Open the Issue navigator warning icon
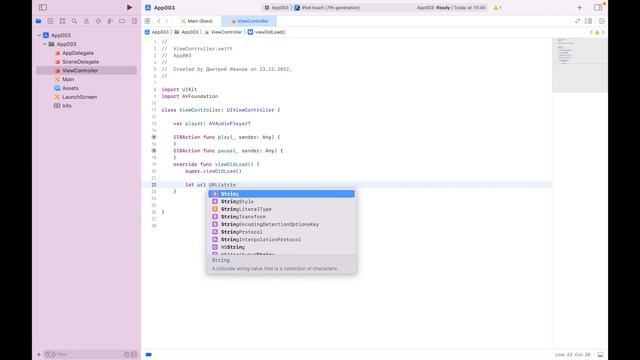The image size is (640, 360). pos(86,21)
